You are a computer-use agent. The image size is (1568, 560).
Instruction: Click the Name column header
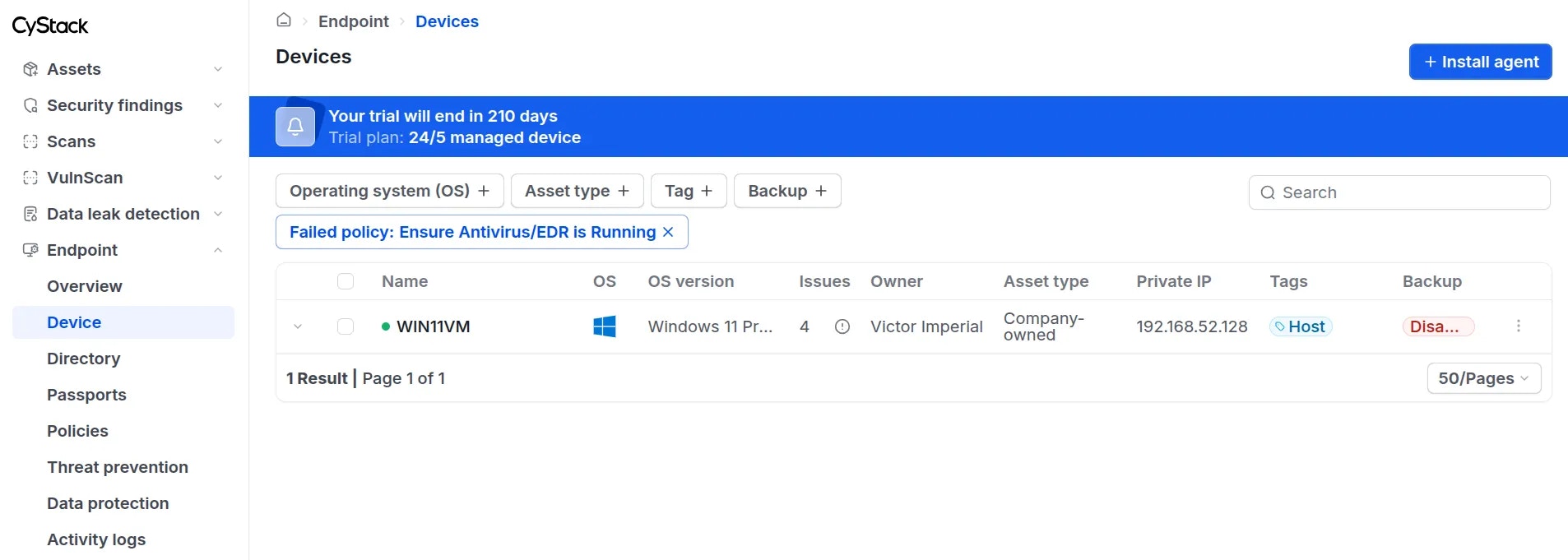405,281
